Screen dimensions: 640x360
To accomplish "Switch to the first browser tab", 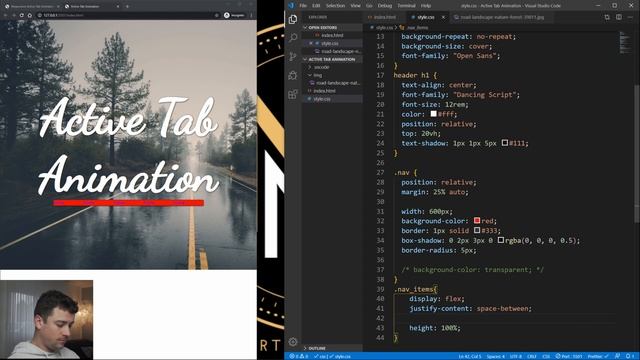I will [x=31, y=6].
